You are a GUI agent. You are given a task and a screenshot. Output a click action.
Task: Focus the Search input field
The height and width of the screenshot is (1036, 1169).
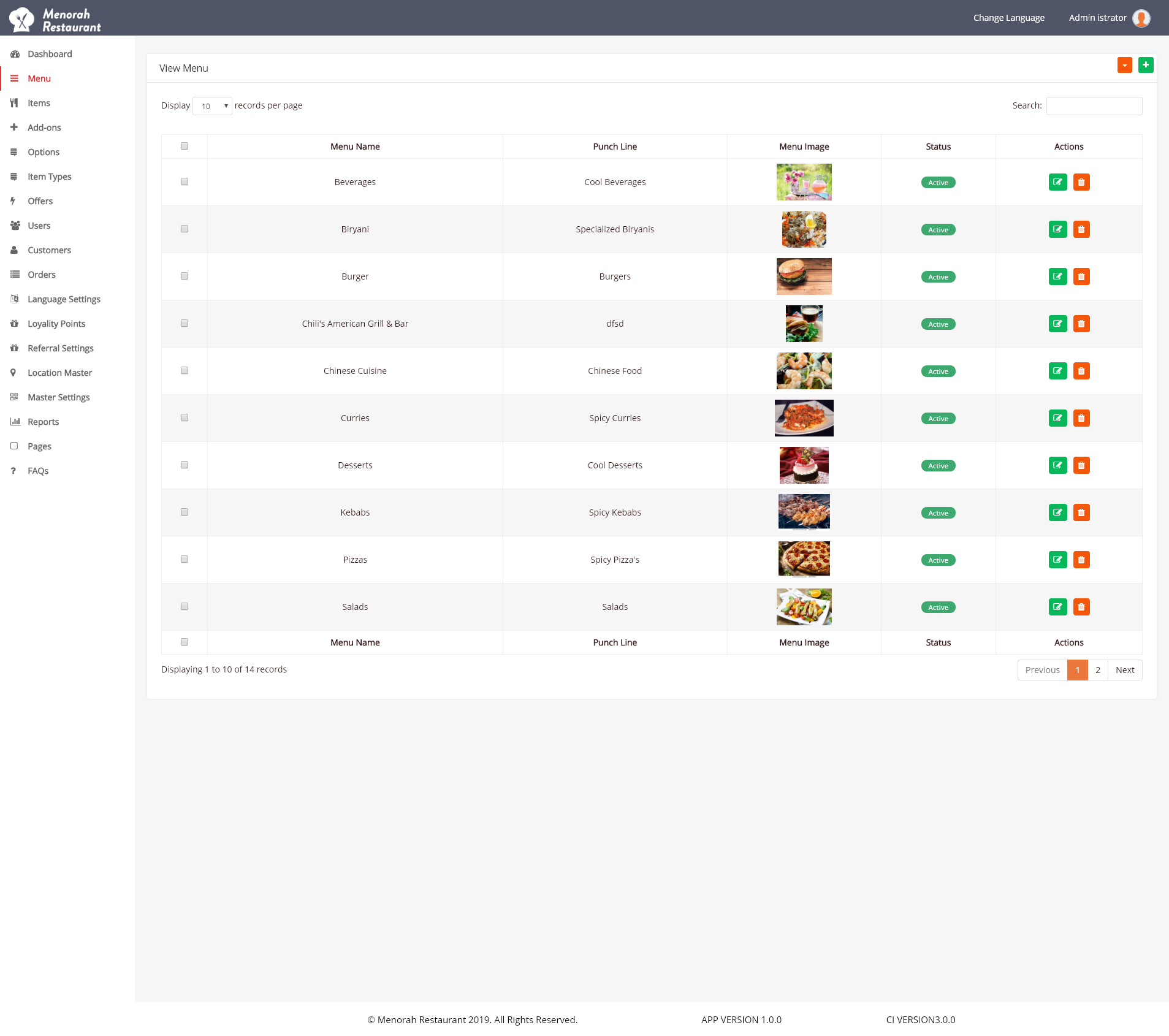[x=1094, y=106]
